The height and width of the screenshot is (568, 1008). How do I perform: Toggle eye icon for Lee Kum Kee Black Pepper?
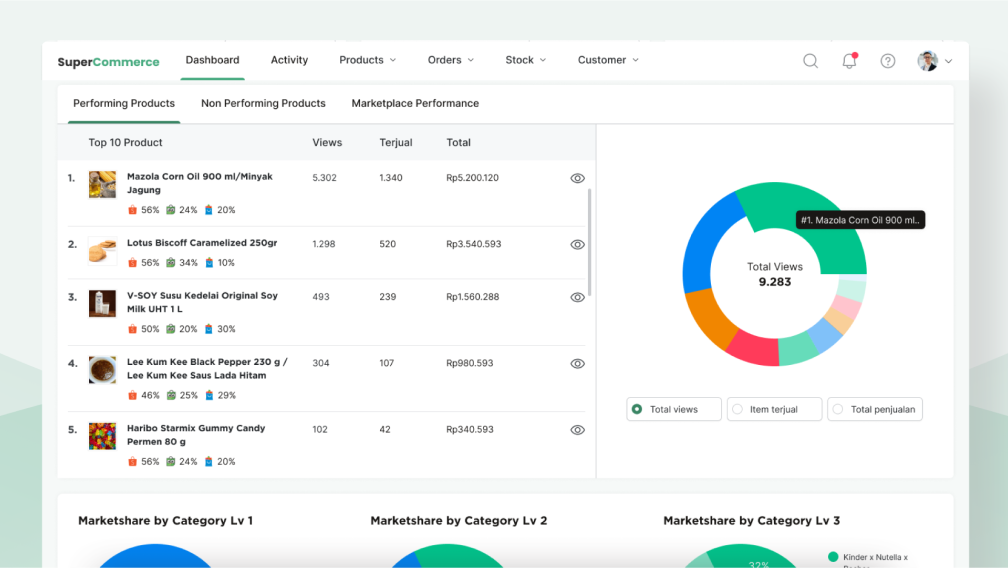pyautogui.click(x=577, y=363)
